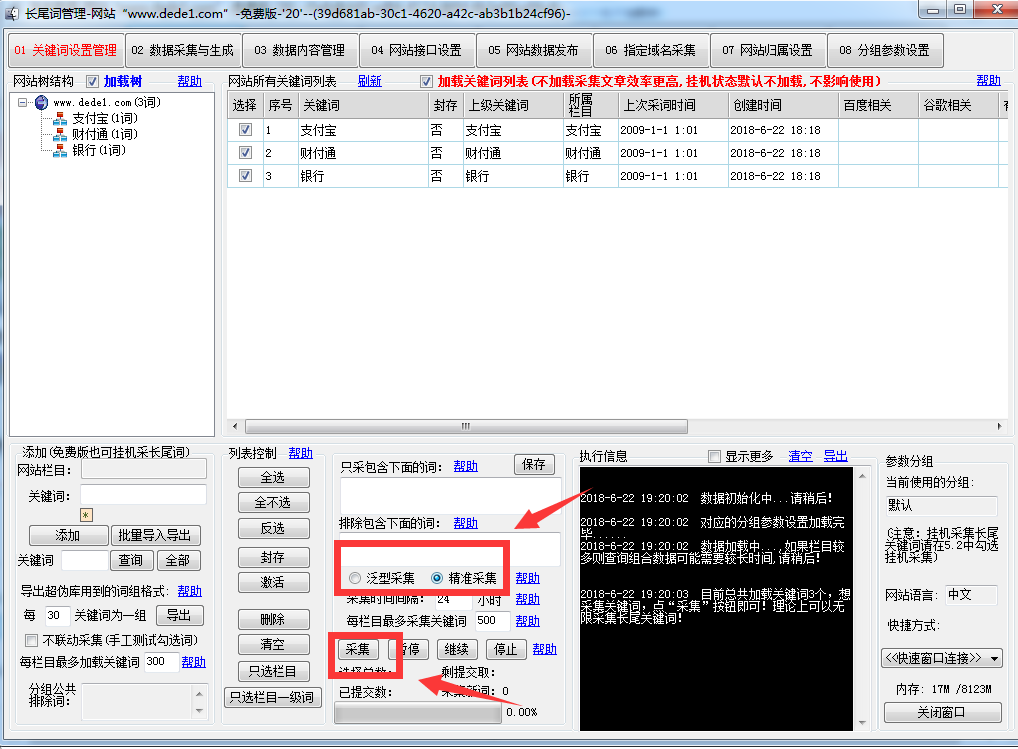1018x749 pixels.
Task: Uncheck the 财付通 keyword row checkbox
Action: [x=245, y=153]
